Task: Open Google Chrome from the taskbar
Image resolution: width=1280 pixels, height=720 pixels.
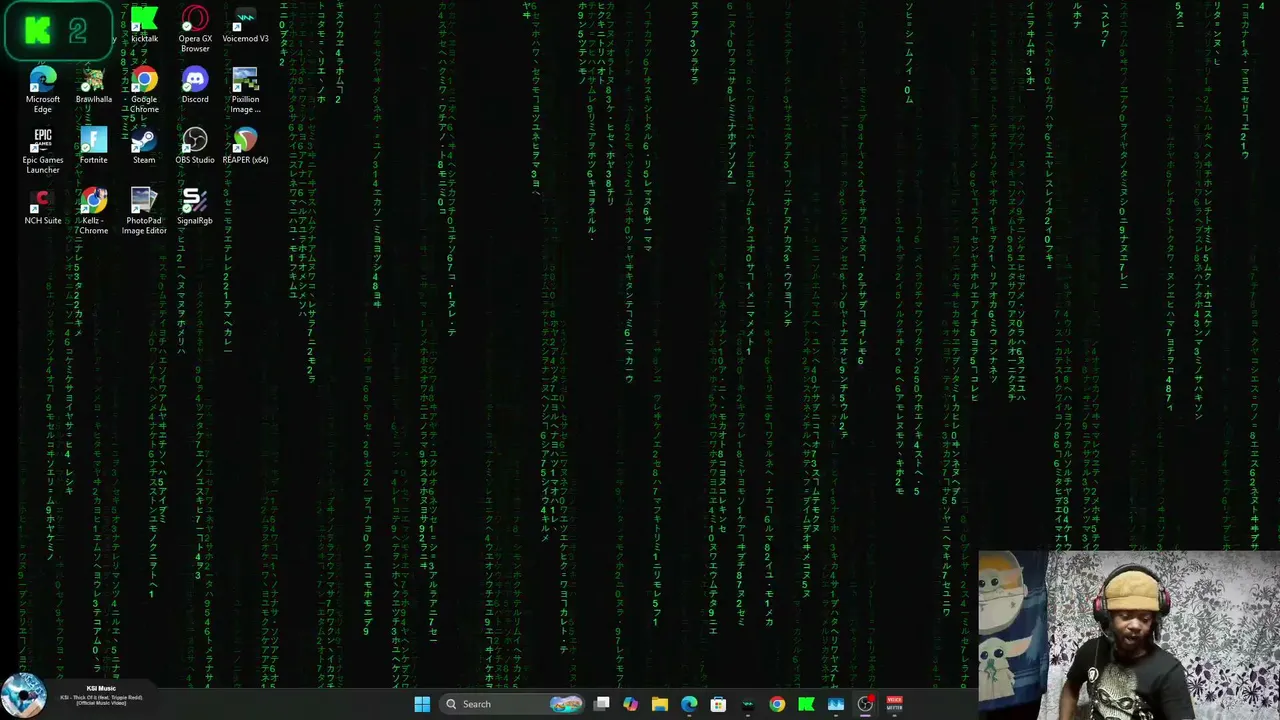Action: 777,704
